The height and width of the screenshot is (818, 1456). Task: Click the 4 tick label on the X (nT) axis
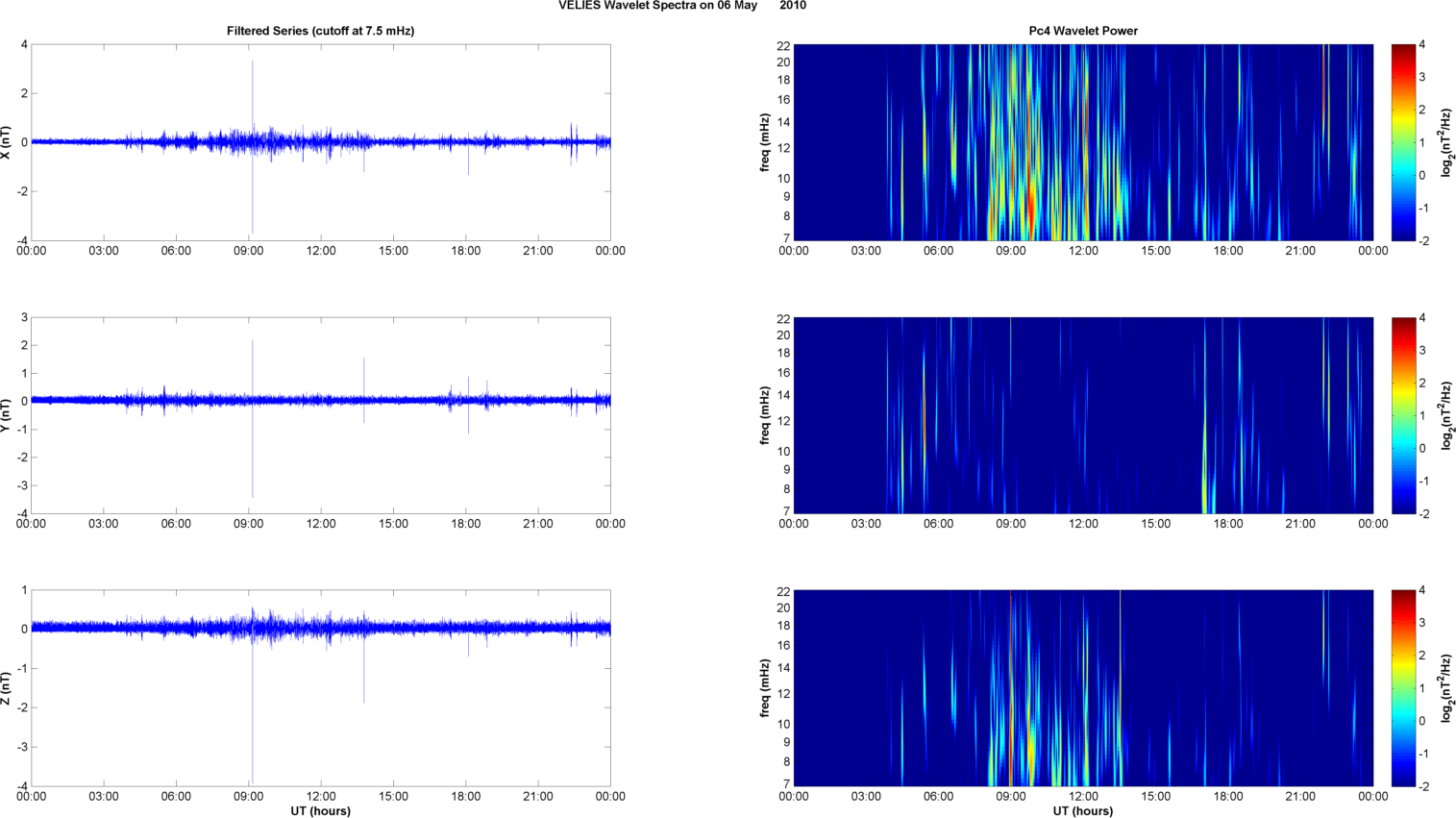[x=24, y=45]
